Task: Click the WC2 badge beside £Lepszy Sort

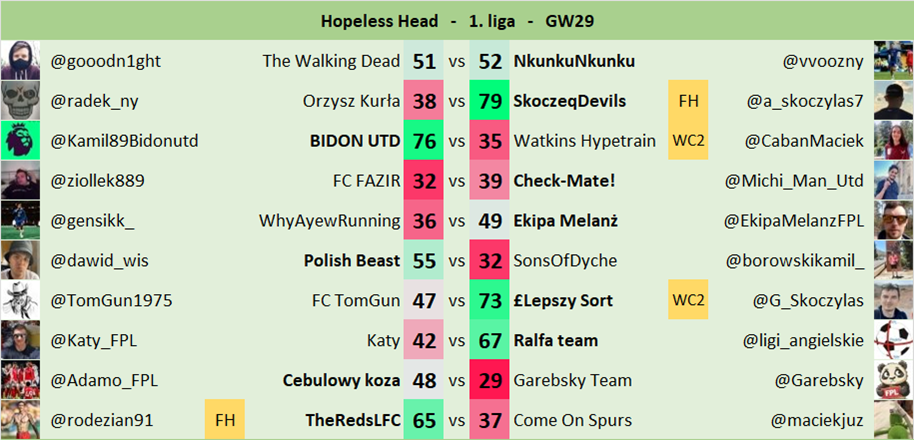Action: pyautogui.click(x=688, y=300)
